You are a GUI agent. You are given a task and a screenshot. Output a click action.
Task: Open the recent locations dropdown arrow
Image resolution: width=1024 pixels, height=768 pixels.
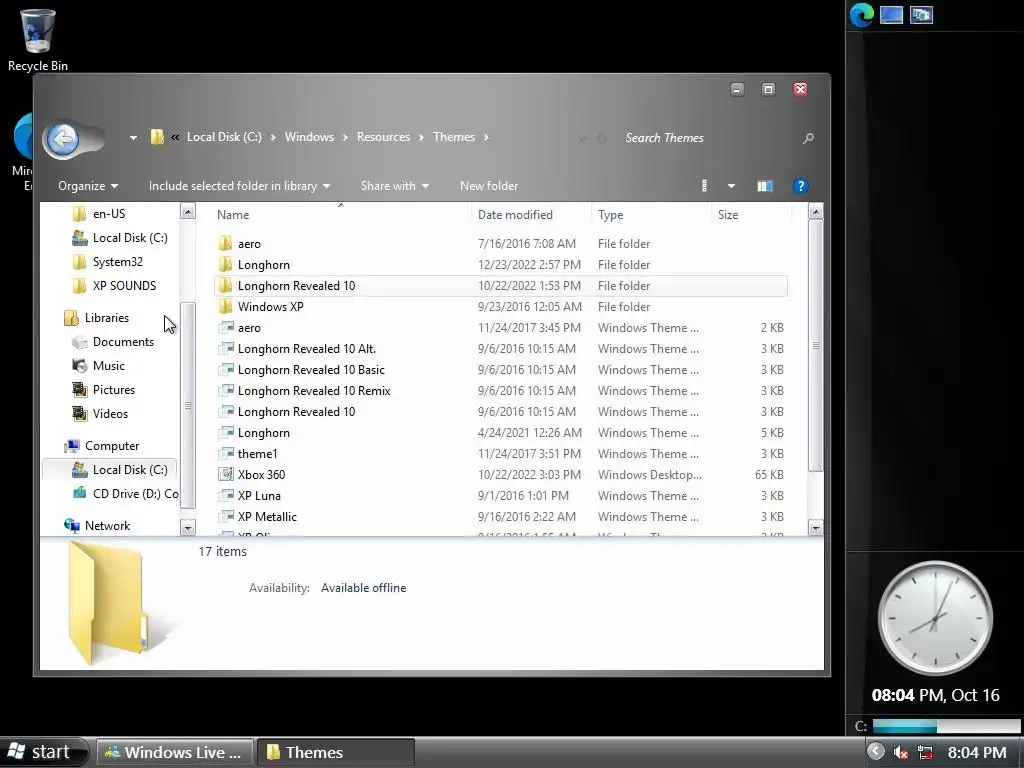click(x=133, y=138)
